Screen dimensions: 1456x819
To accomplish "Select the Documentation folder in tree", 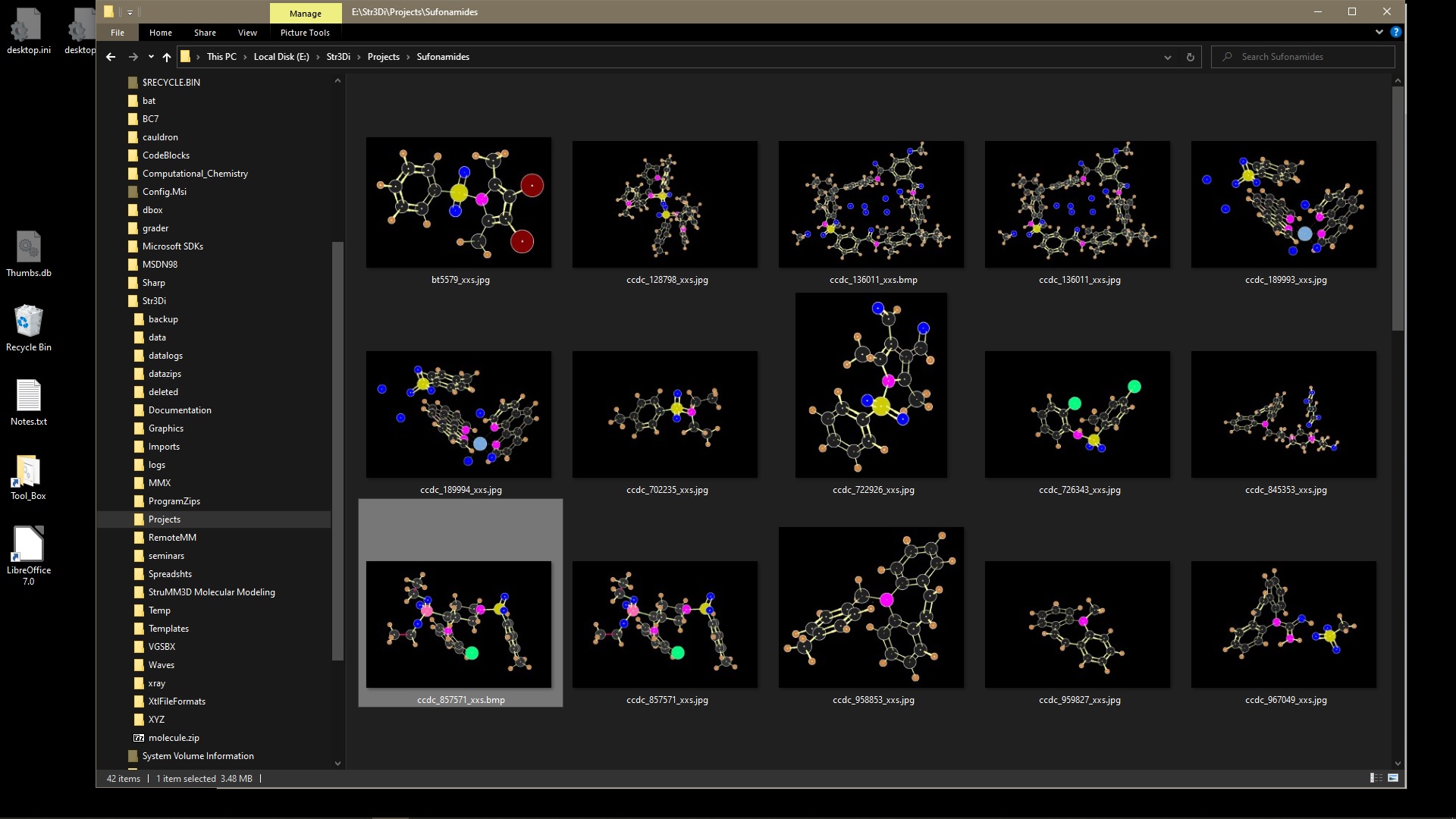I will 180,410.
